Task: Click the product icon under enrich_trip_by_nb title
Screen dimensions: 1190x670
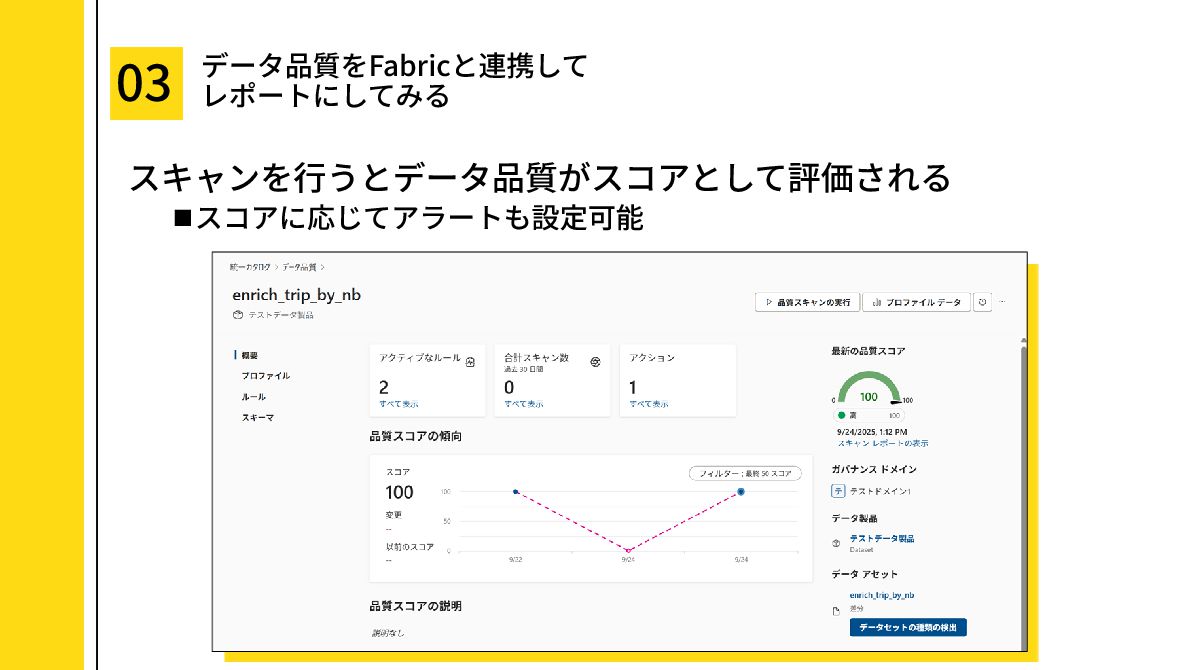Action: point(237,315)
